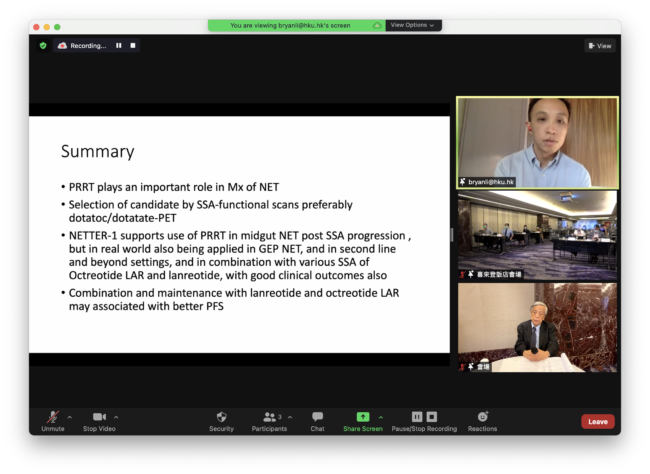Click the red Leave button
This screenshot has width=650, height=474.
coord(597,421)
